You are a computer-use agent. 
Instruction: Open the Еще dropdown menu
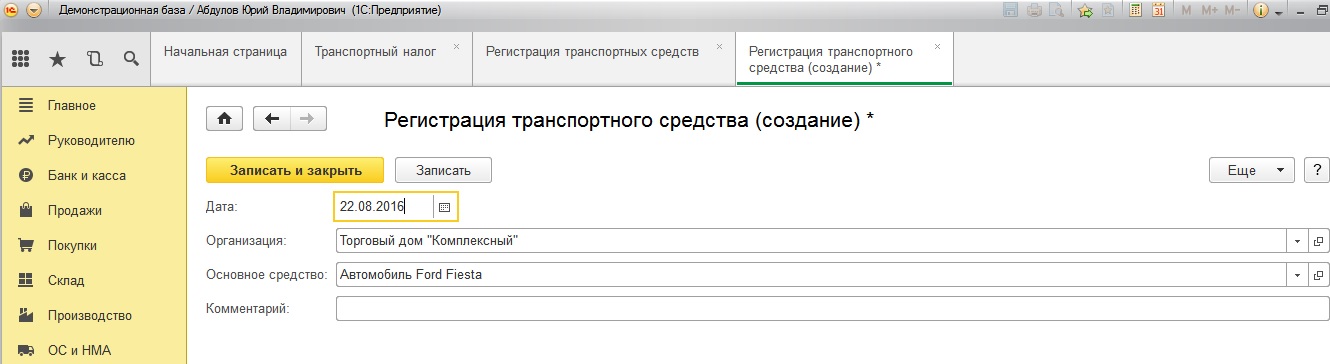(x=1252, y=170)
